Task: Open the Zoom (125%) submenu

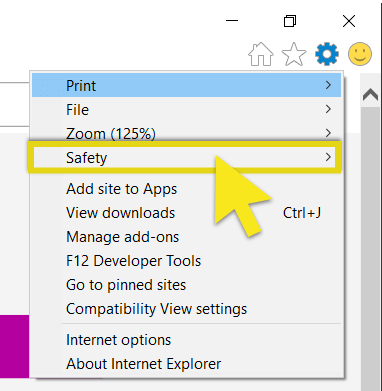Action: click(x=186, y=133)
